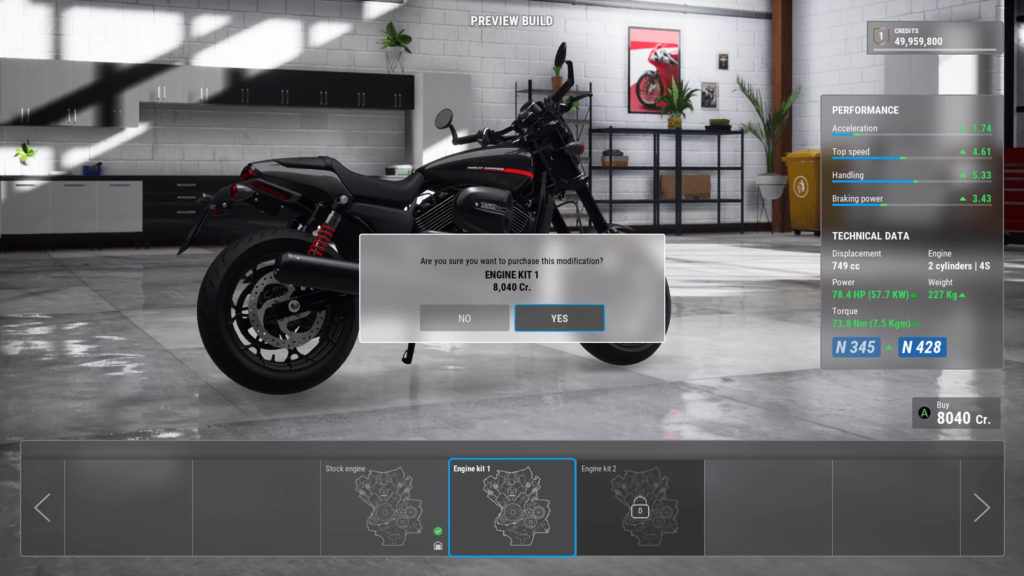1024x576 pixels.
Task: Select the Stock engine thumbnail
Action: (384, 507)
